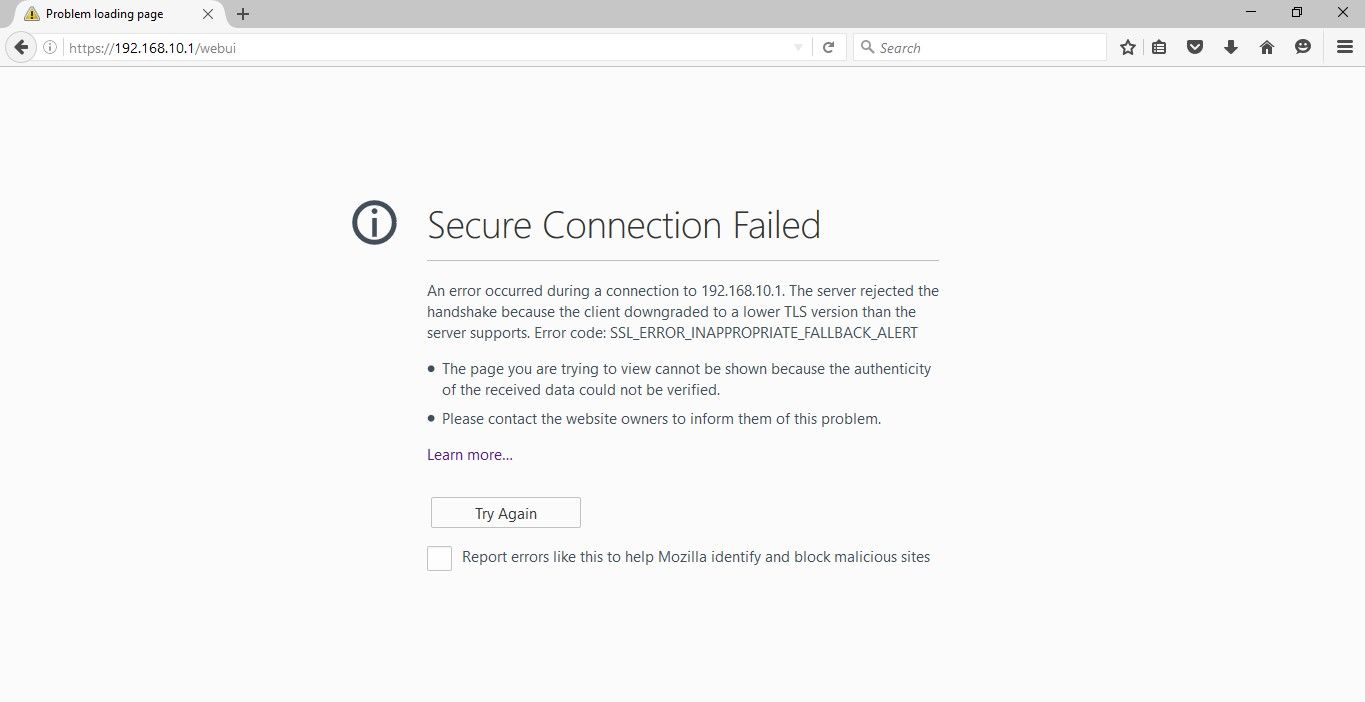Viewport: 1365px width, 702px height.
Task: Open the hamburger menu
Action: pyautogui.click(x=1345, y=47)
